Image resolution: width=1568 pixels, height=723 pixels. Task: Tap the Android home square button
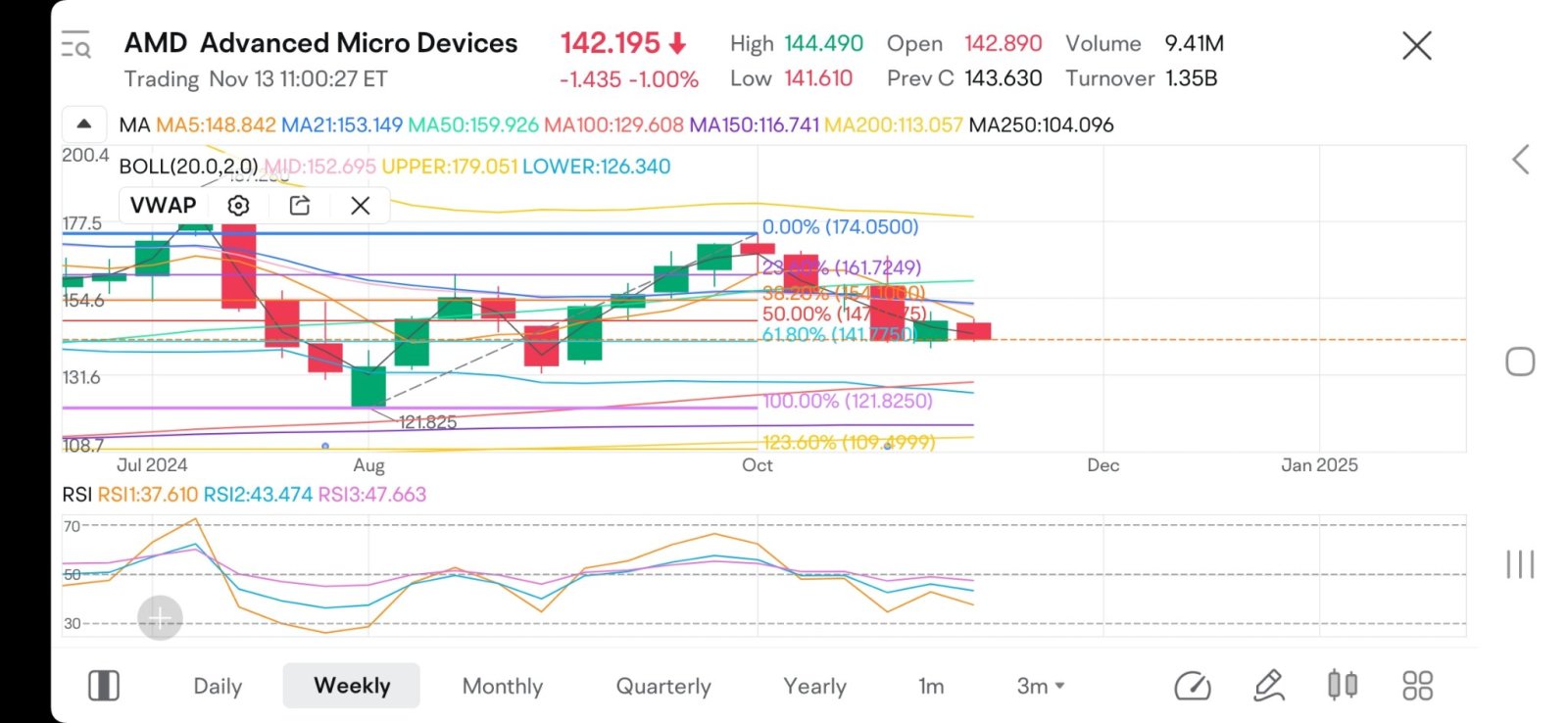[x=1520, y=361]
